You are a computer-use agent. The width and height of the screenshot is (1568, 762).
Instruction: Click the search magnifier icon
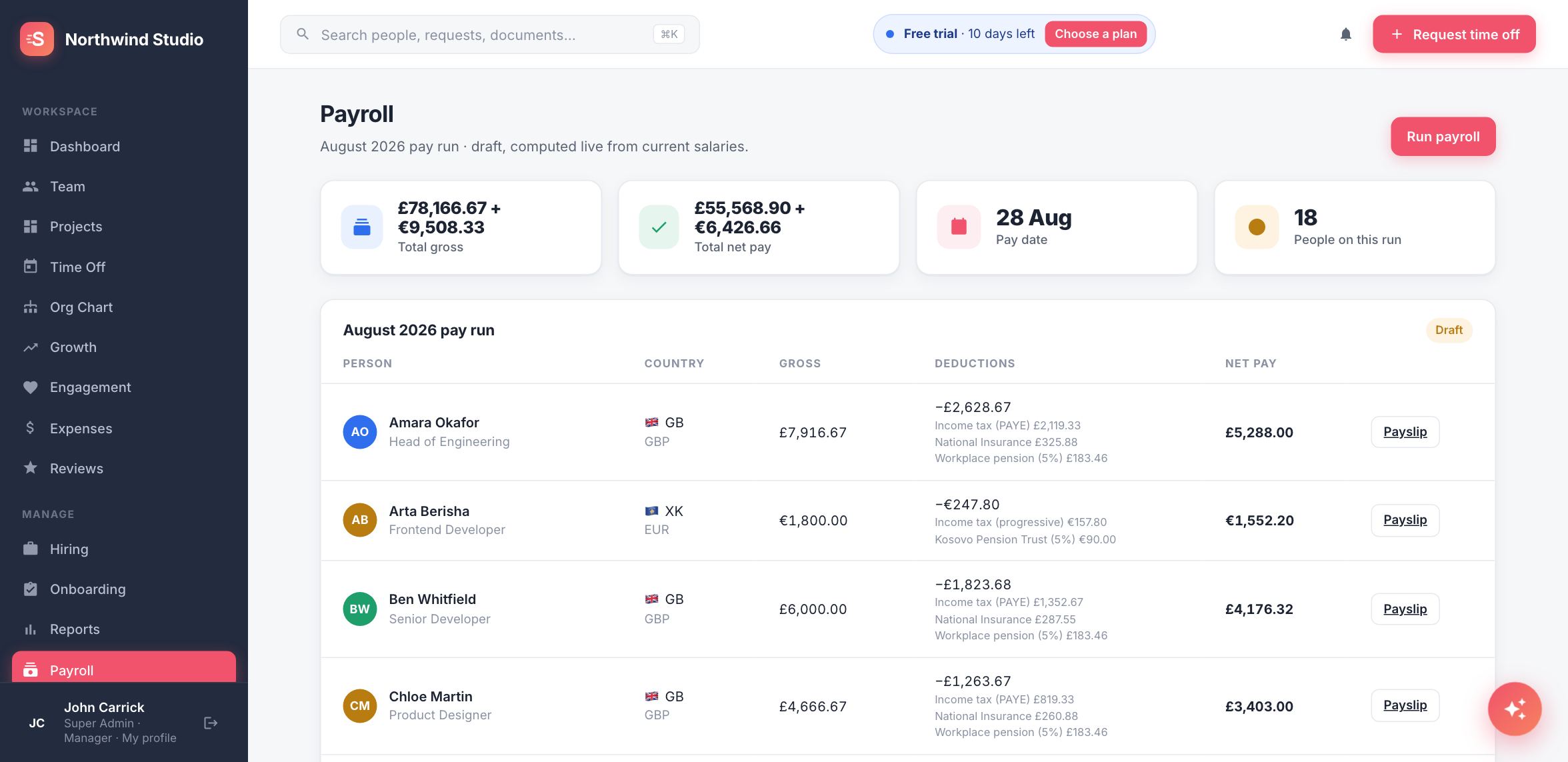pos(303,34)
